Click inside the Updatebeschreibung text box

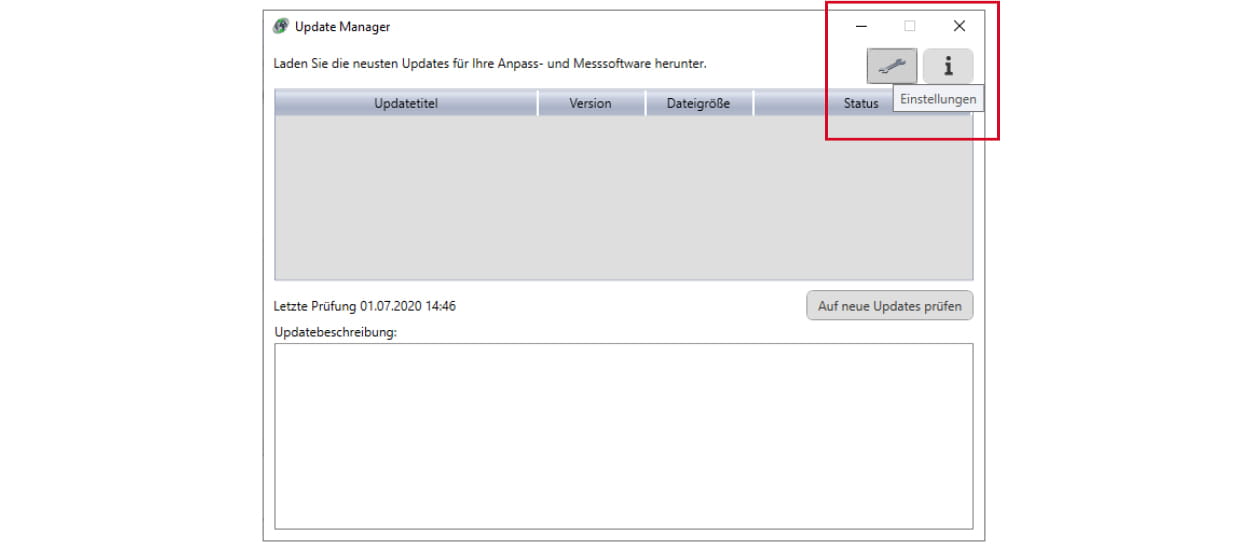pyautogui.click(x=623, y=435)
